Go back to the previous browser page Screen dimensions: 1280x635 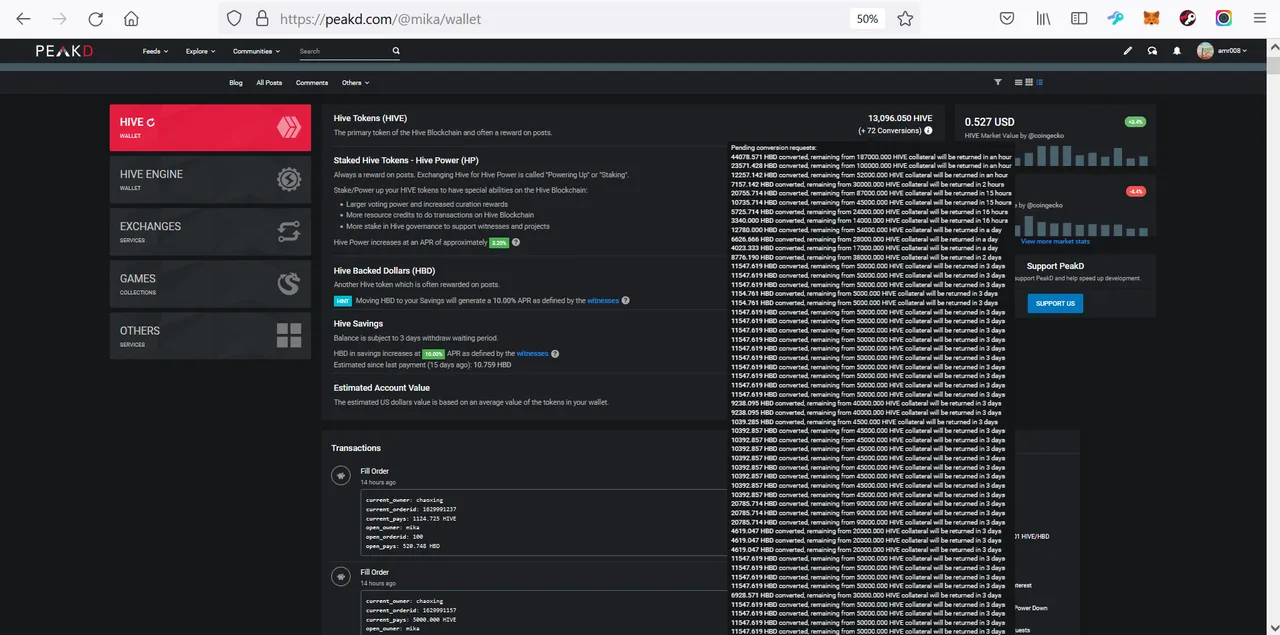(x=24, y=18)
